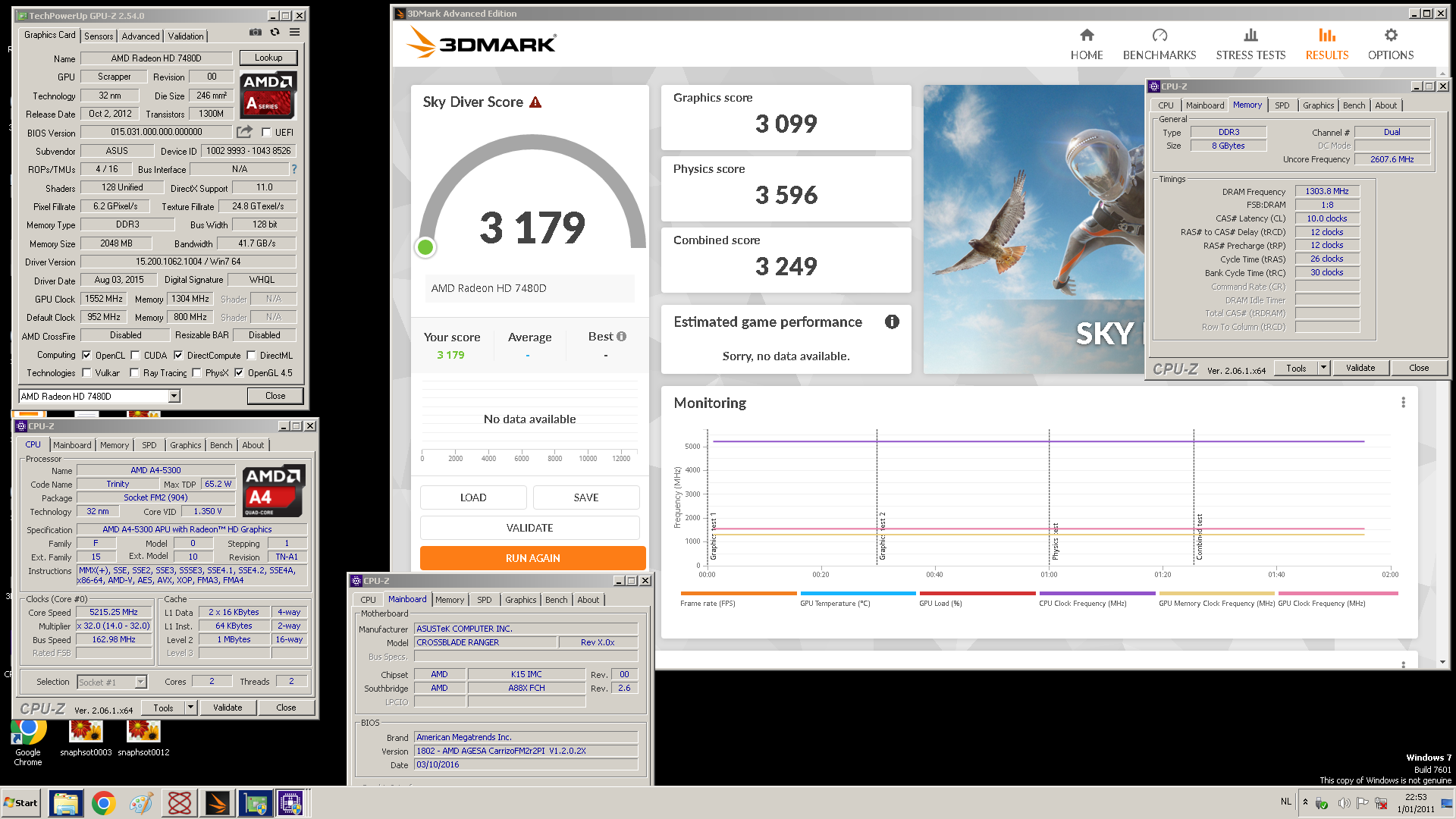Open the Socket #1 selection dropdown
This screenshot has width=1456, height=819.
(x=140, y=682)
